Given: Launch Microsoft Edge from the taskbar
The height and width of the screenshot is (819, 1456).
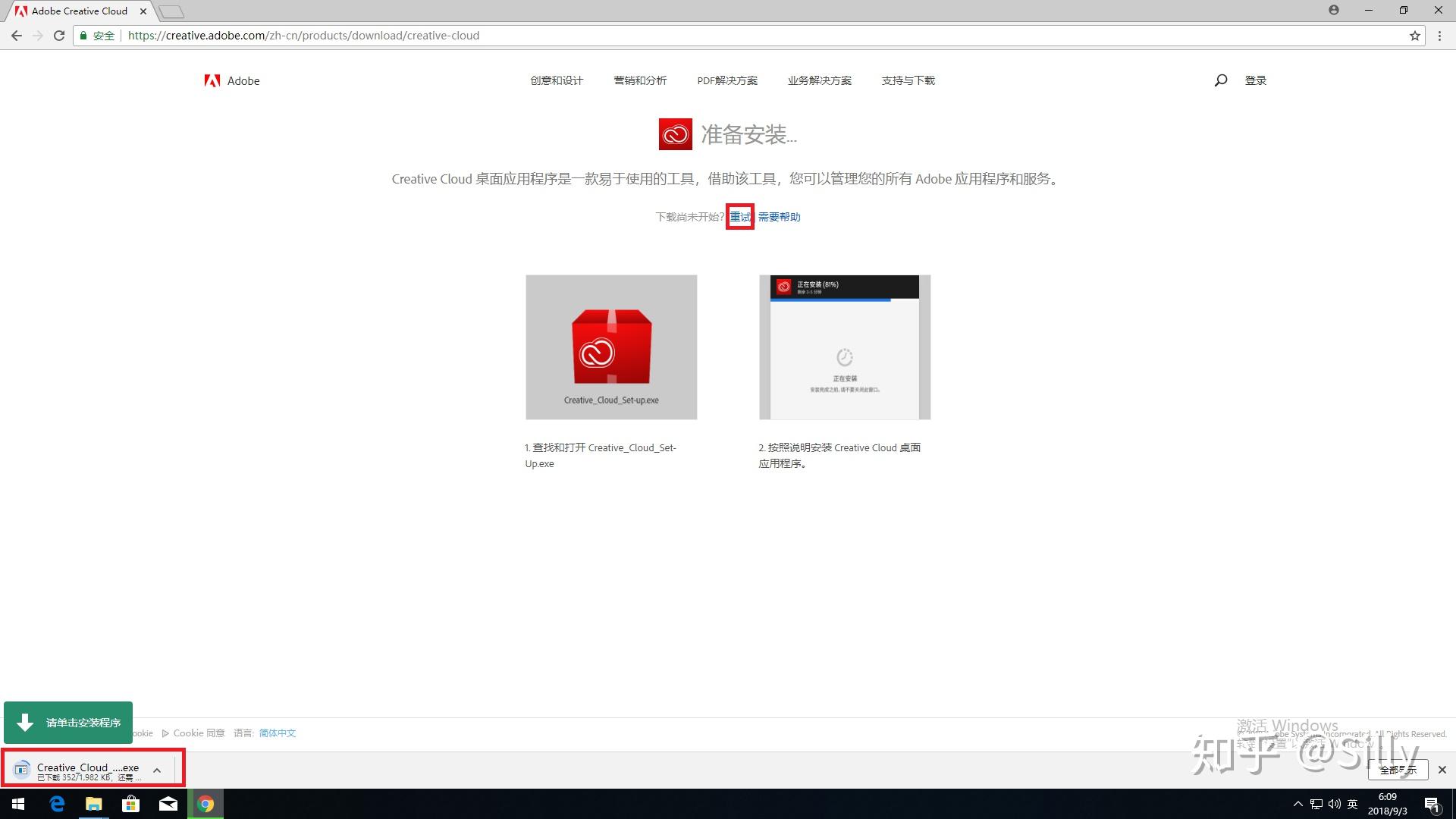Looking at the screenshot, I should click(x=57, y=804).
